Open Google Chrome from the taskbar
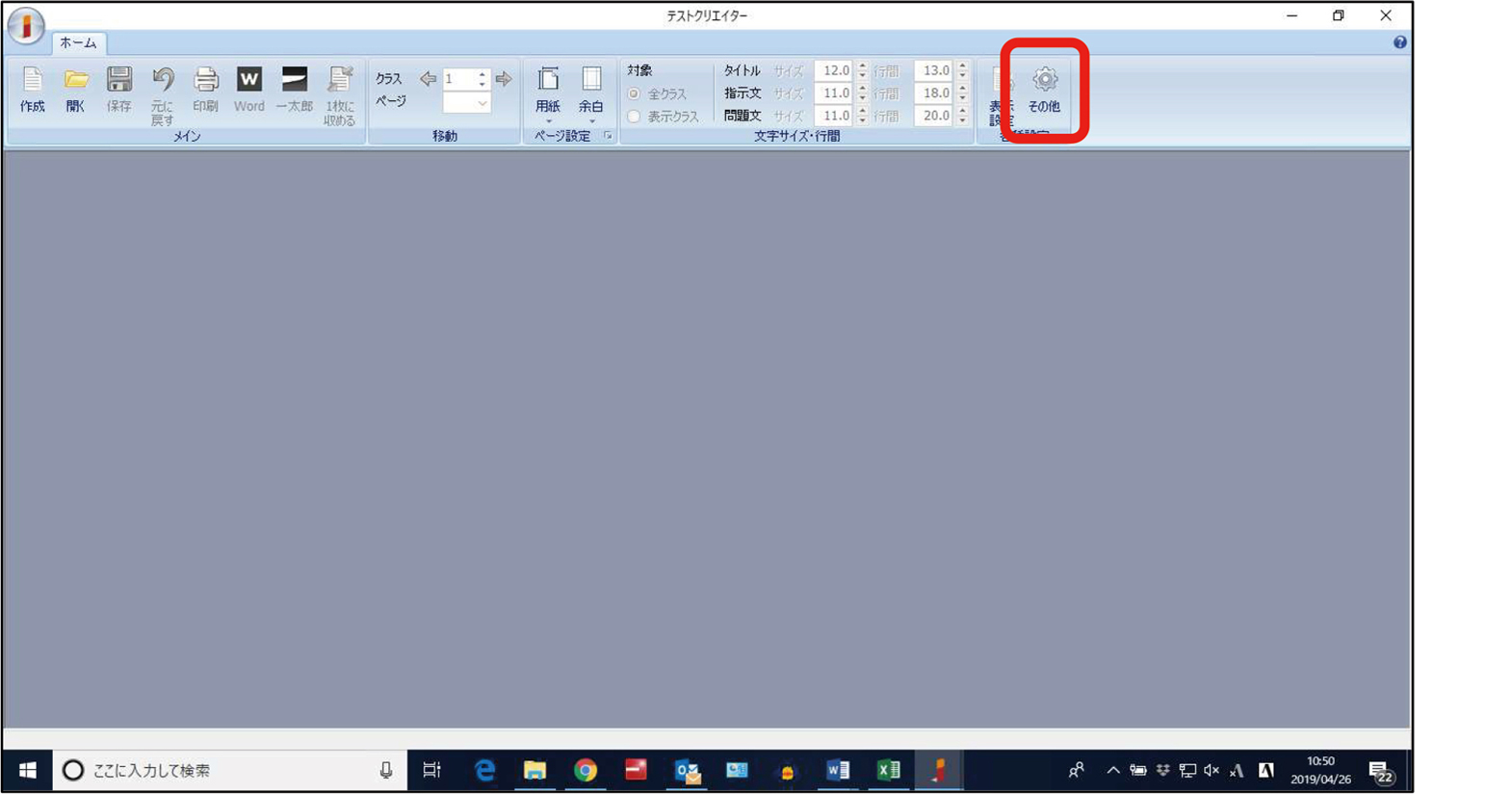The height and width of the screenshot is (794, 1512). click(x=586, y=770)
